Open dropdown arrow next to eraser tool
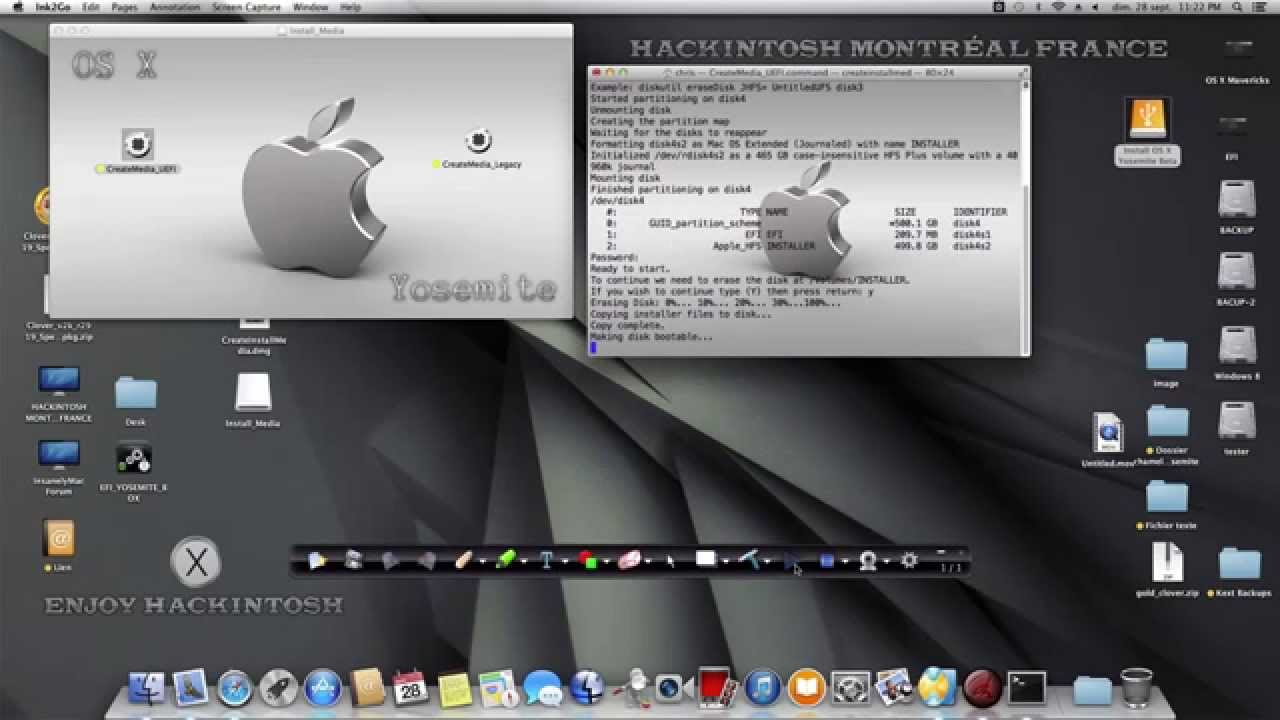This screenshot has width=1280, height=720. [x=648, y=562]
